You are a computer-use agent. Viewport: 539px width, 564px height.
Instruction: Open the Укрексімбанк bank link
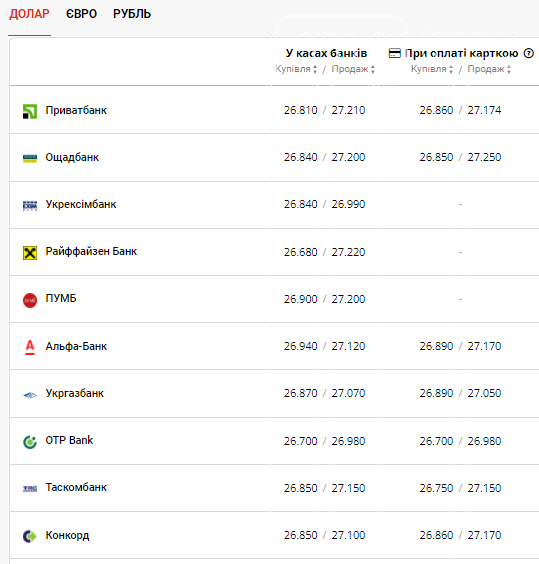coord(81,204)
